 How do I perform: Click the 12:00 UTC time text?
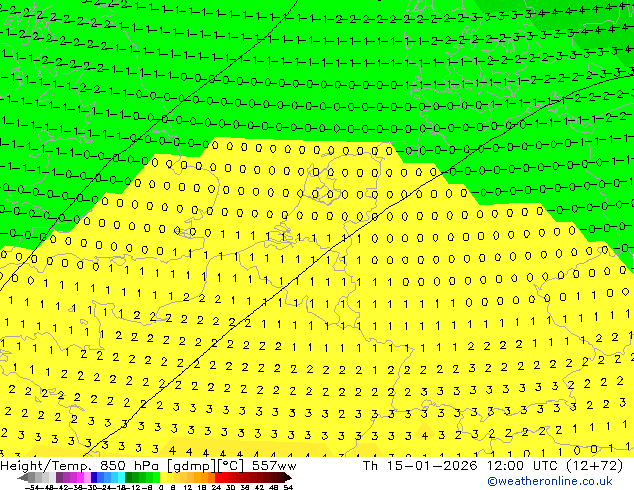(x=524, y=466)
